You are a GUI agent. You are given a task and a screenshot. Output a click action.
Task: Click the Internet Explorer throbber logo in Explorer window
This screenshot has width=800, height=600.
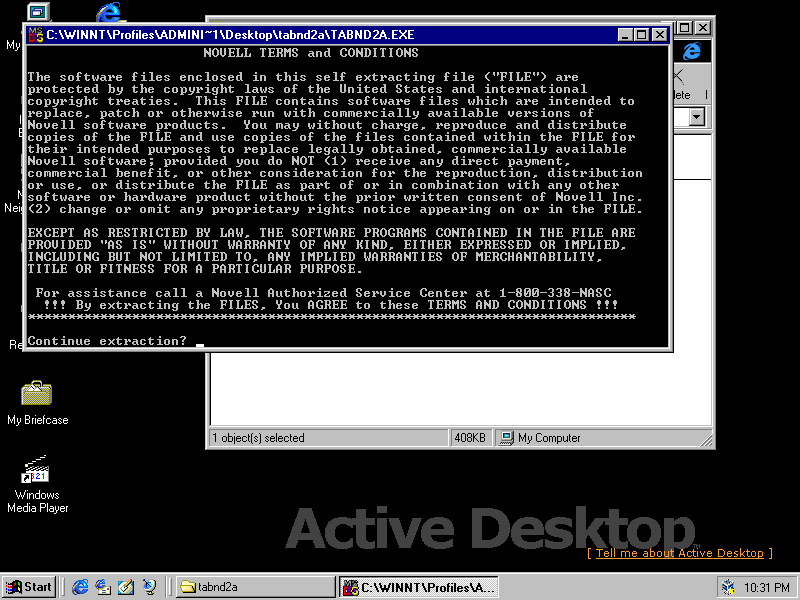tap(692, 51)
